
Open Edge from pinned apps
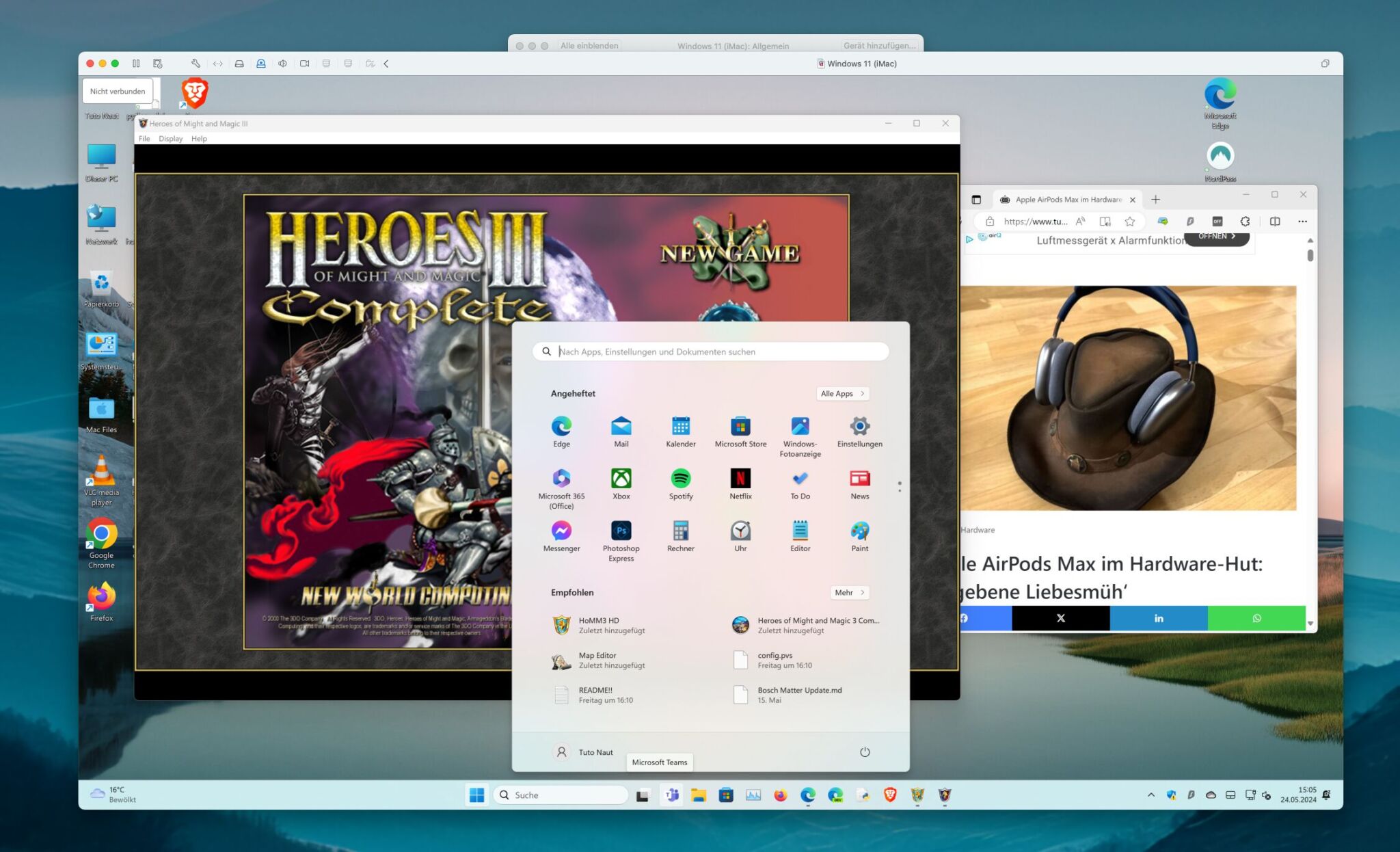tap(561, 431)
